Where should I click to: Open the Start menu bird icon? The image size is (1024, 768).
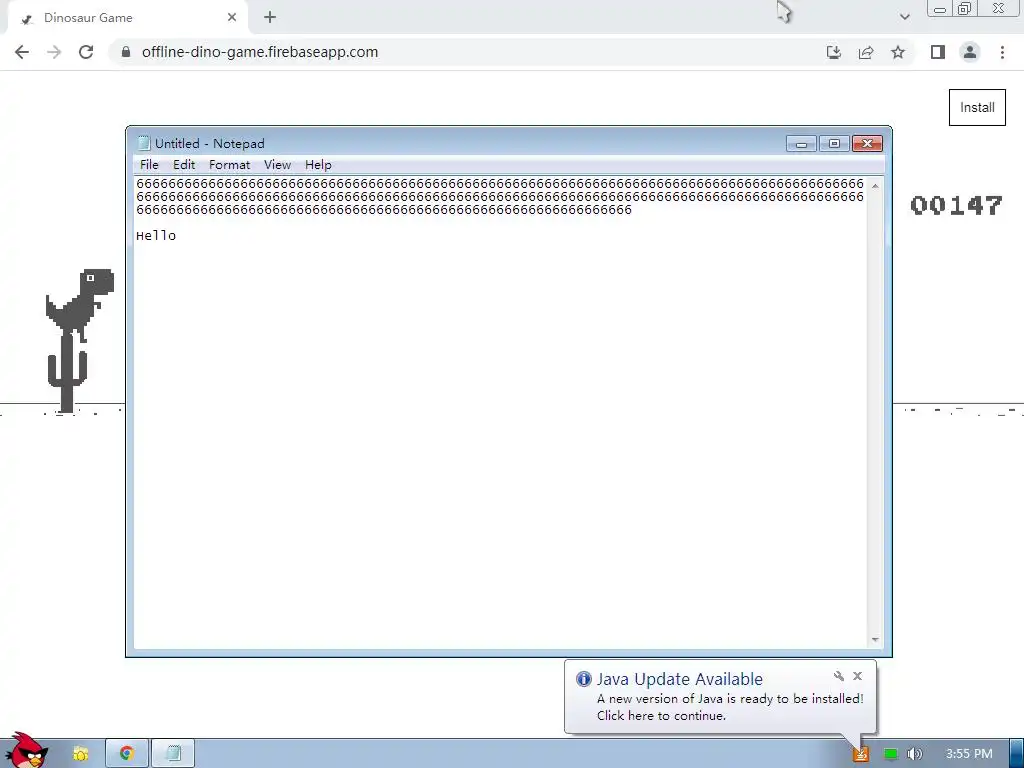26,751
